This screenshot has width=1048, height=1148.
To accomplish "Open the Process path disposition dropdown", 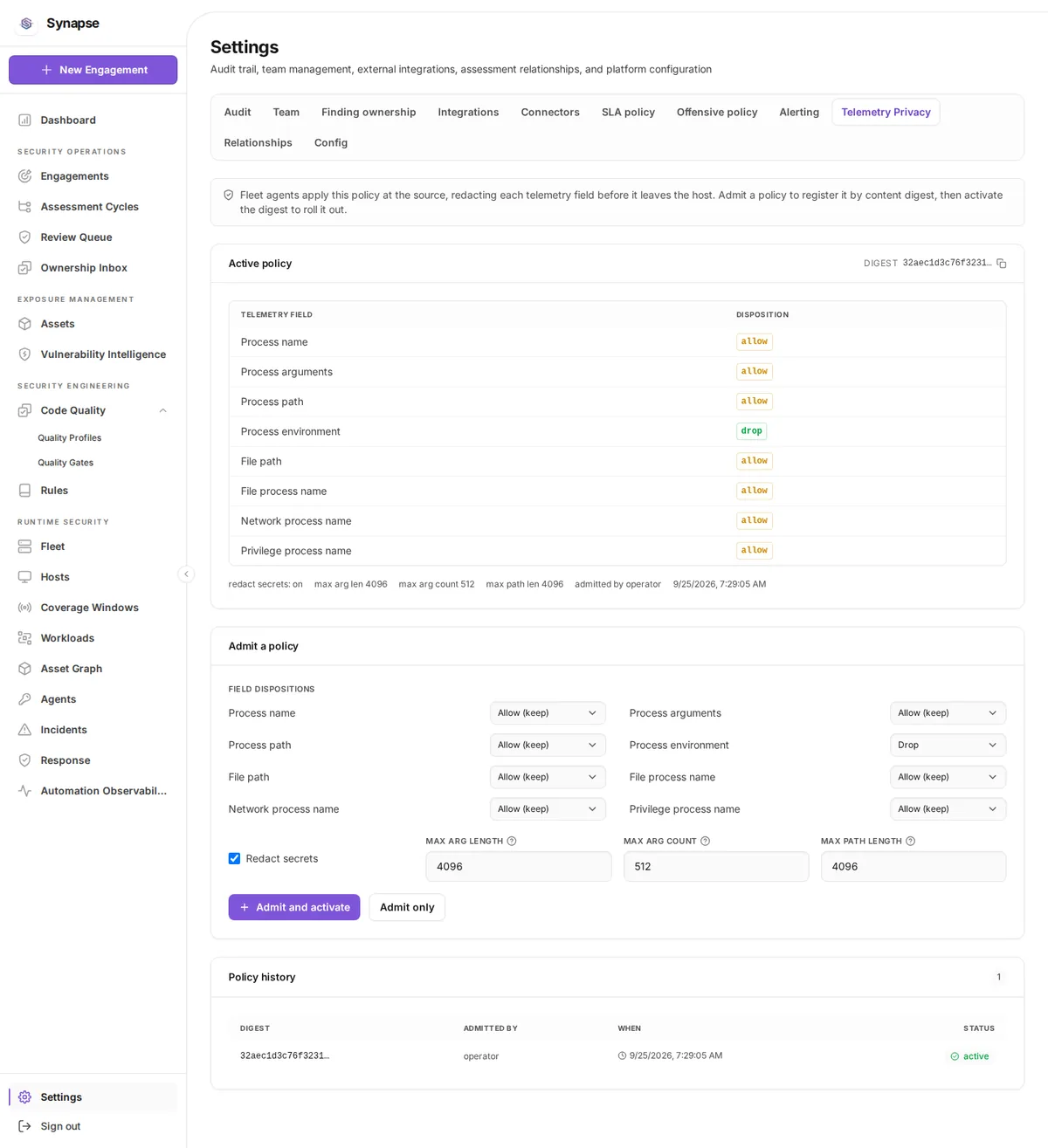I will 548,746.
